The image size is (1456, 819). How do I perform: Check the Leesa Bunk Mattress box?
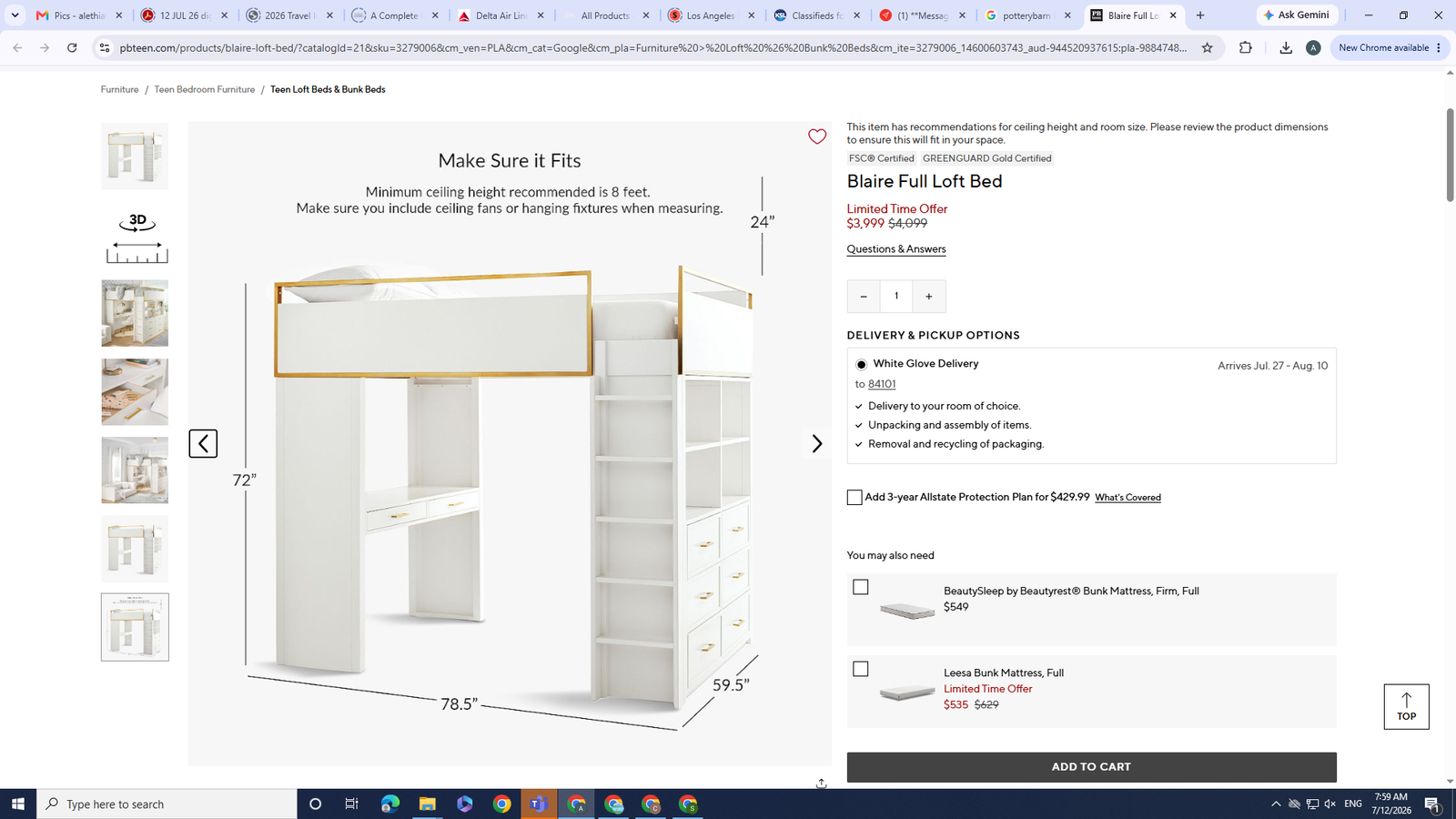pos(861,669)
